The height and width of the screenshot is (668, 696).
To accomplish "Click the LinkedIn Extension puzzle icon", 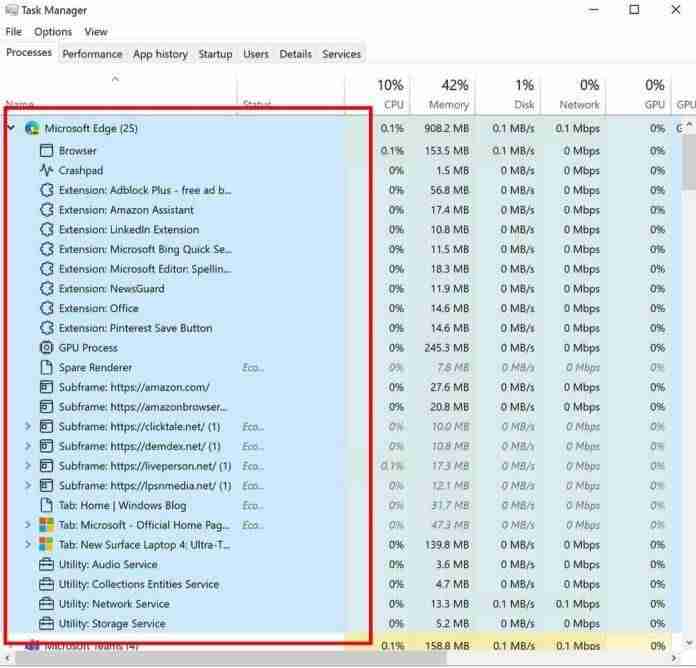I will coord(46,229).
